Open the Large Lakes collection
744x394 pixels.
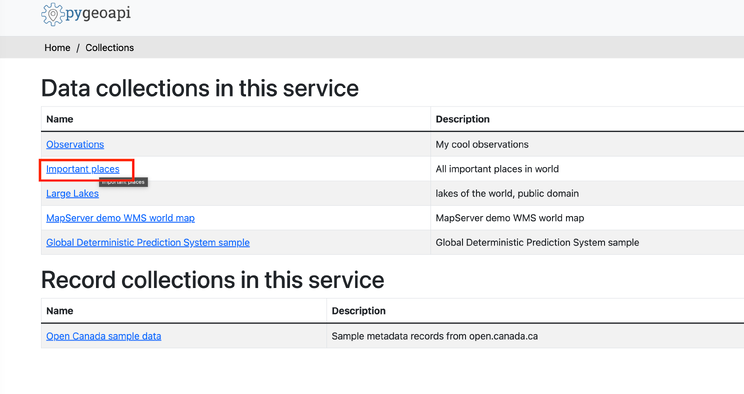click(x=73, y=194)
